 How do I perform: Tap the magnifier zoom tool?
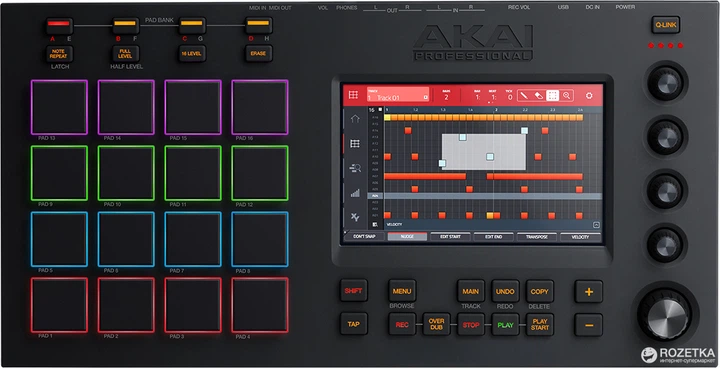point(567,96)
